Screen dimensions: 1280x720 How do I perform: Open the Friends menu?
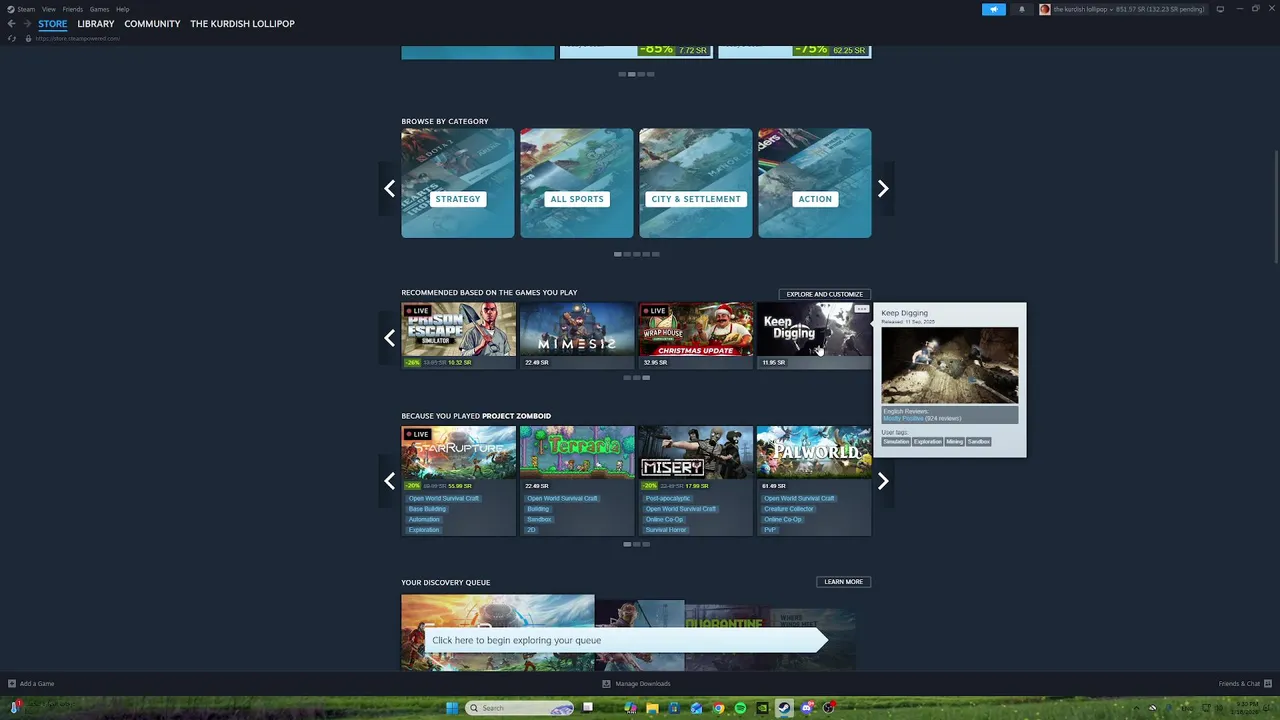[72, 9]
